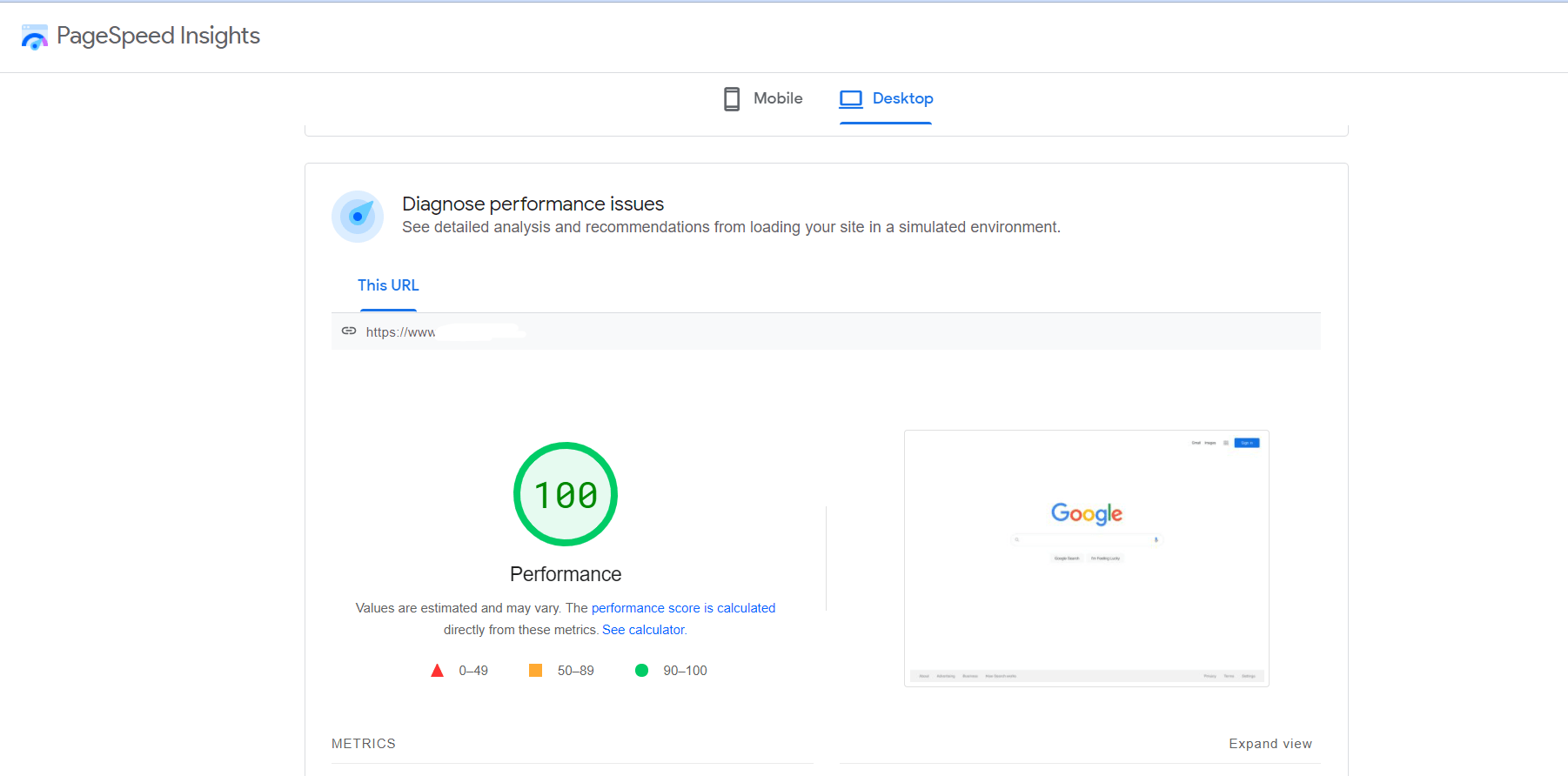Click the Performance label under the gauge
The width and height of the screenshot is (1568, 776).
point(566,574)
